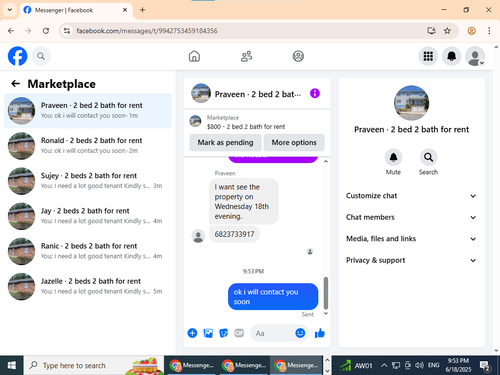
Task: Expand Media, files and links section
Action: coord(411,239)
